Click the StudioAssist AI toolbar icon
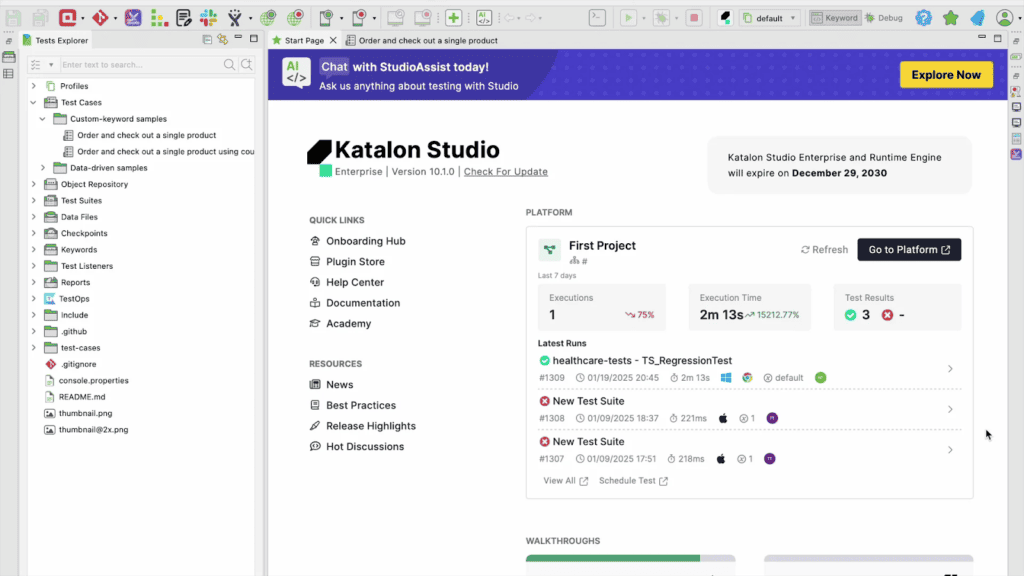 [483, 18]
